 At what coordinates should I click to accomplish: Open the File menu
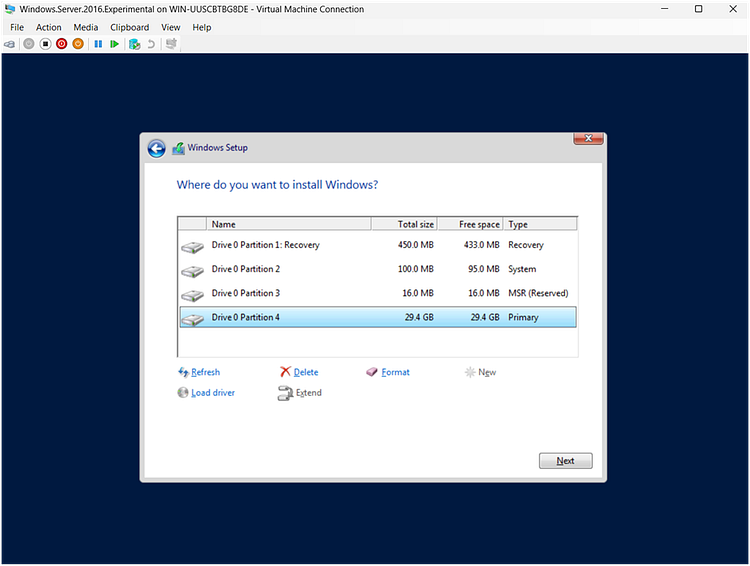click(x=17, y=27)
